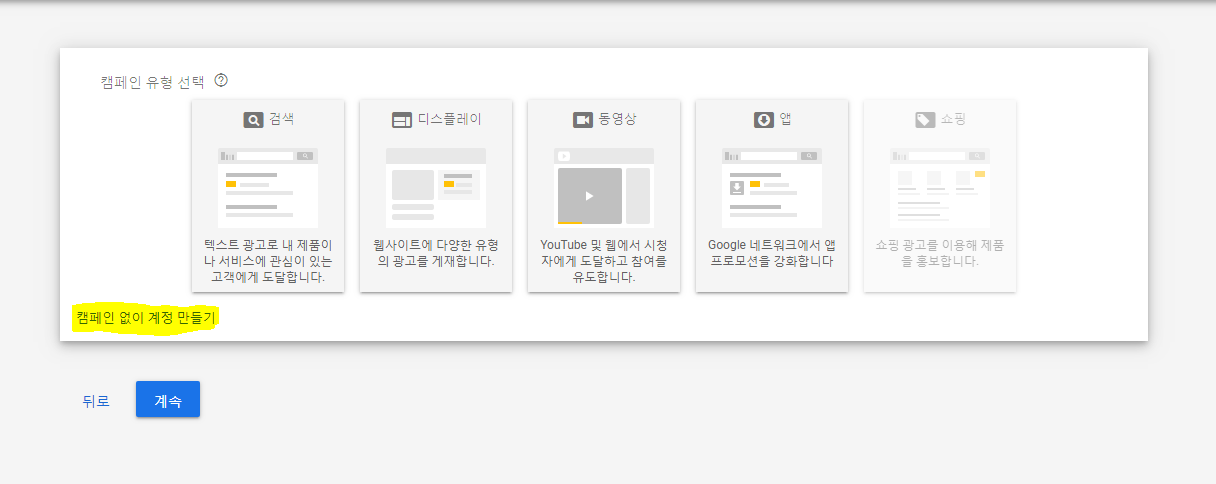Click the help question mark icon

(222, 80)
